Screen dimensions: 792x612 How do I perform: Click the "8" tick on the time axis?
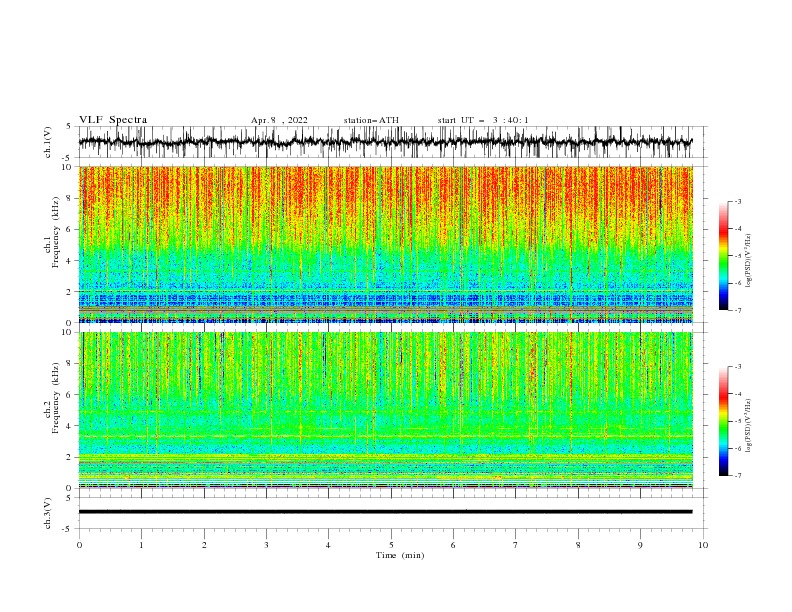(x=578, y=545)
